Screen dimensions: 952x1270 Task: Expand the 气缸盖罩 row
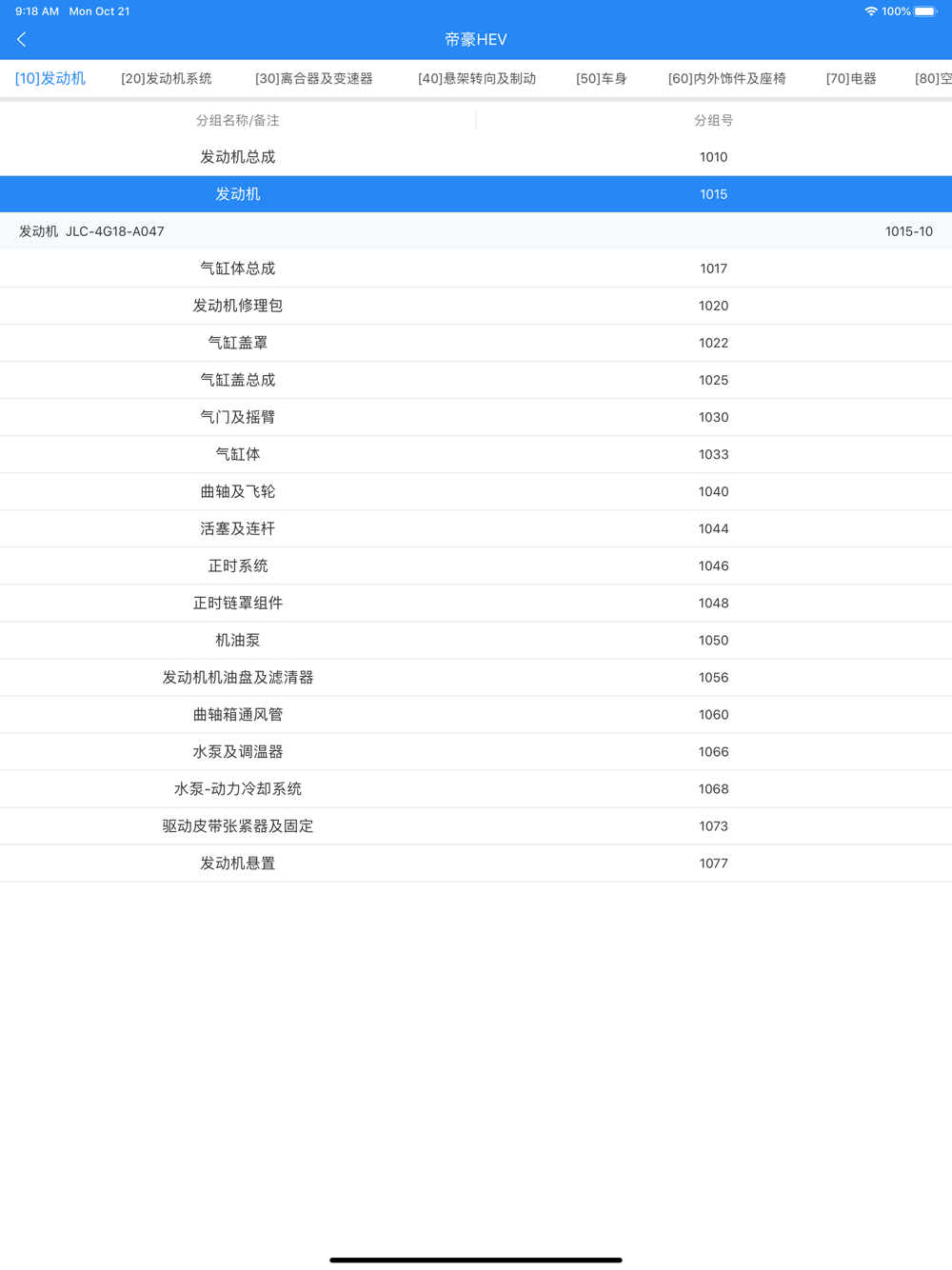476,343
